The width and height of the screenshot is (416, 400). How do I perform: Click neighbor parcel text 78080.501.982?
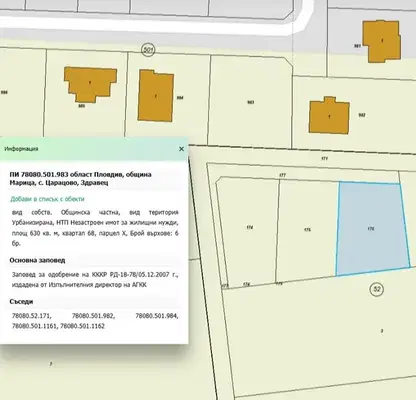(x=93, y=316)
